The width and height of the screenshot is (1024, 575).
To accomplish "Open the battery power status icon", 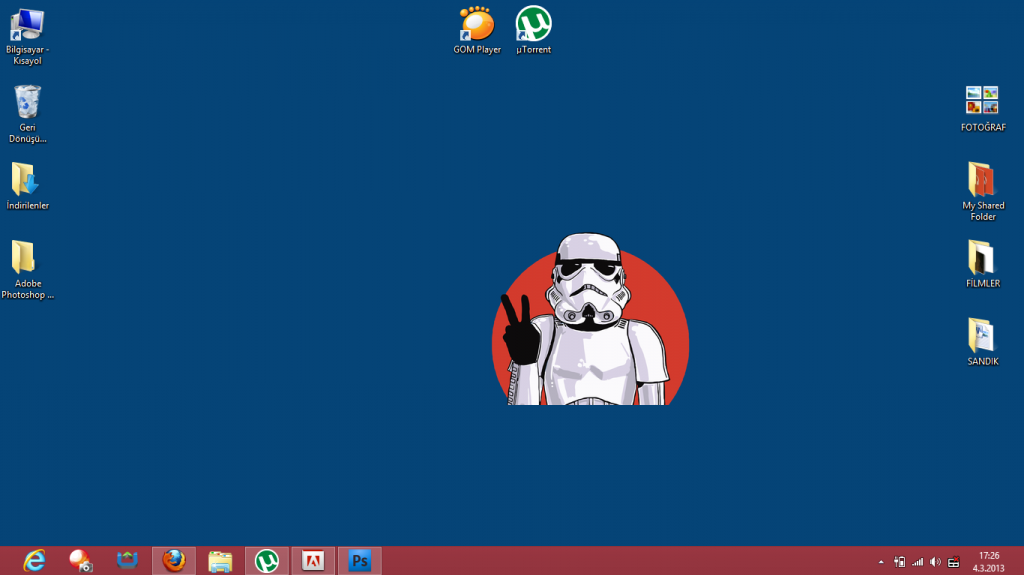I will coord(899,562).
